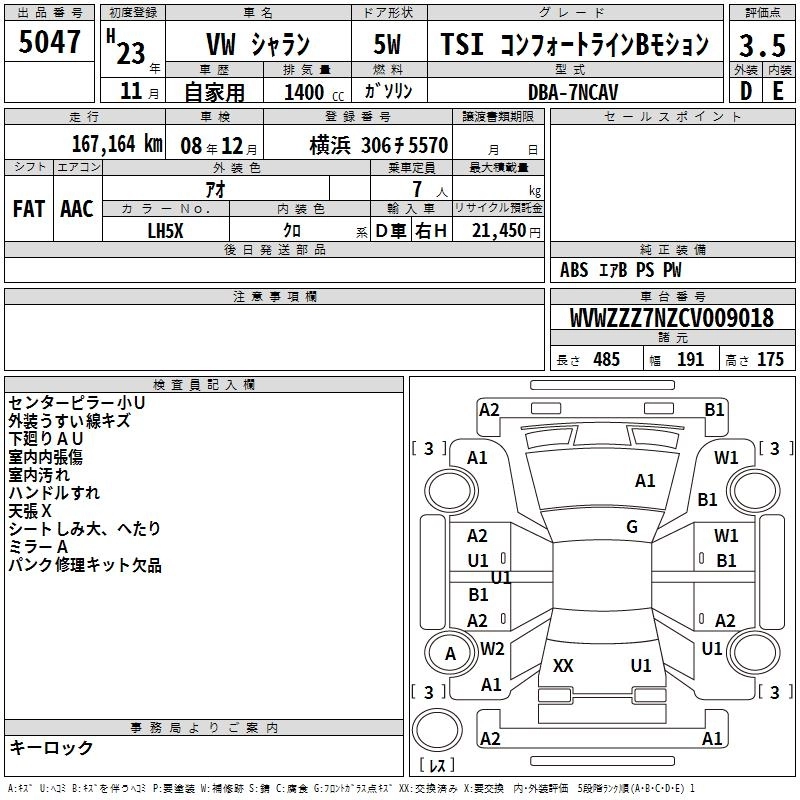Image resolution: width=800 pixels, height=800 pixels.
Task: Click the note シートしみ大、へたり
Action: coord(84,529)
